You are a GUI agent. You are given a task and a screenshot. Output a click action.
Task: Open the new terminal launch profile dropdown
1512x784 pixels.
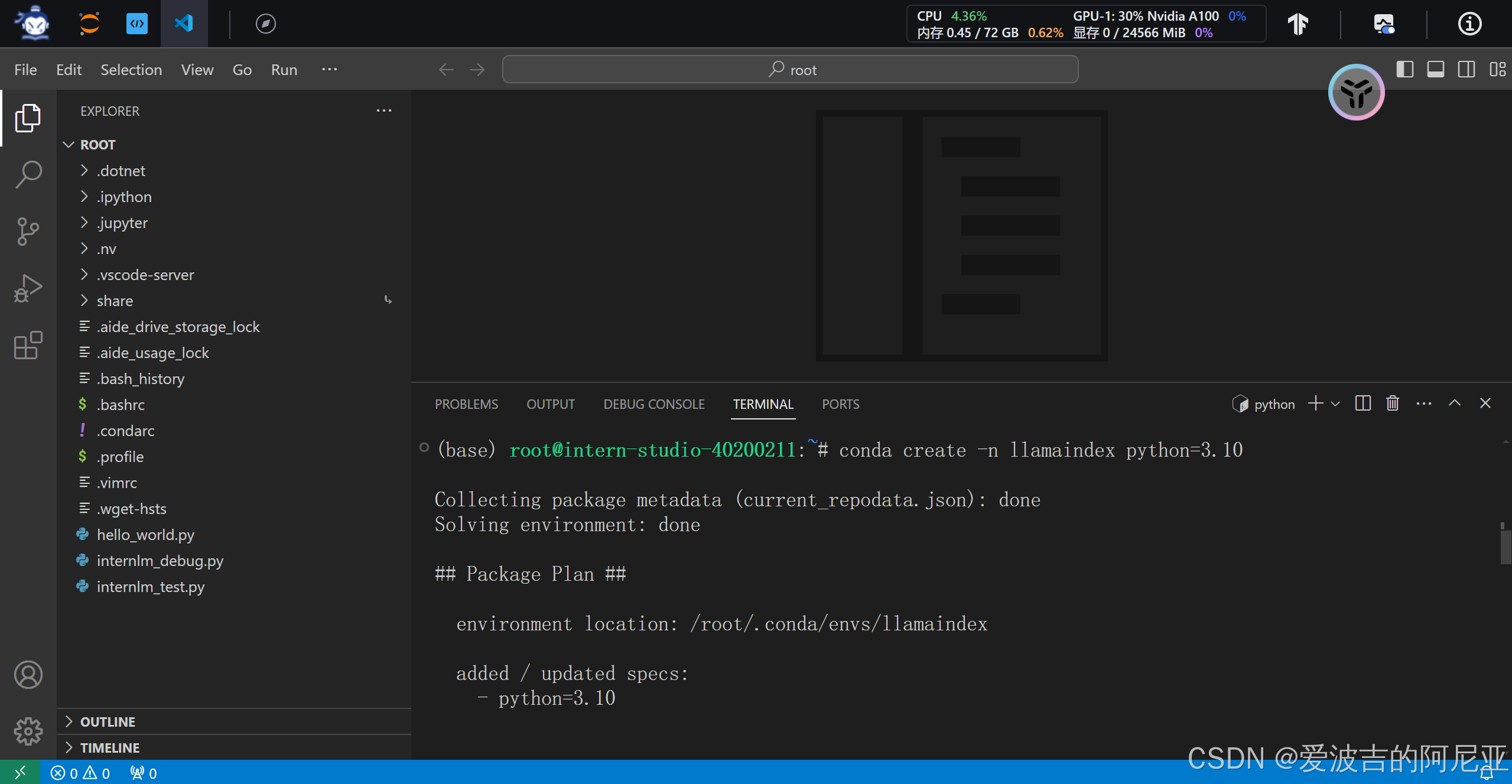[x=1335, y=404]
